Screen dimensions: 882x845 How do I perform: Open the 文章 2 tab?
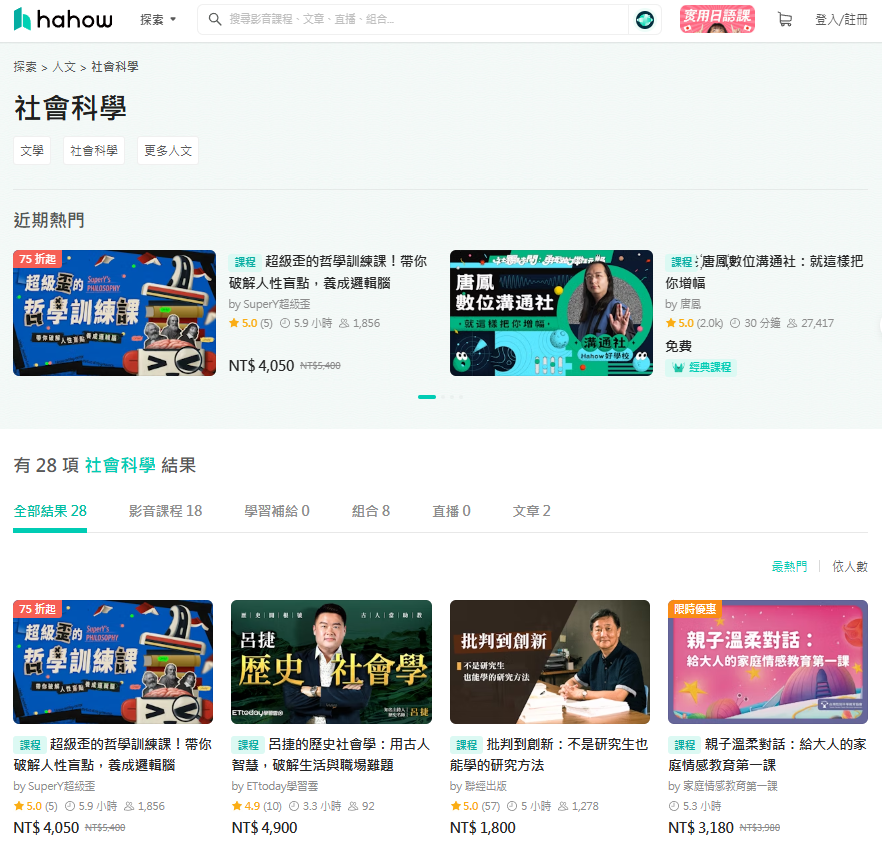tap(531, 511)
